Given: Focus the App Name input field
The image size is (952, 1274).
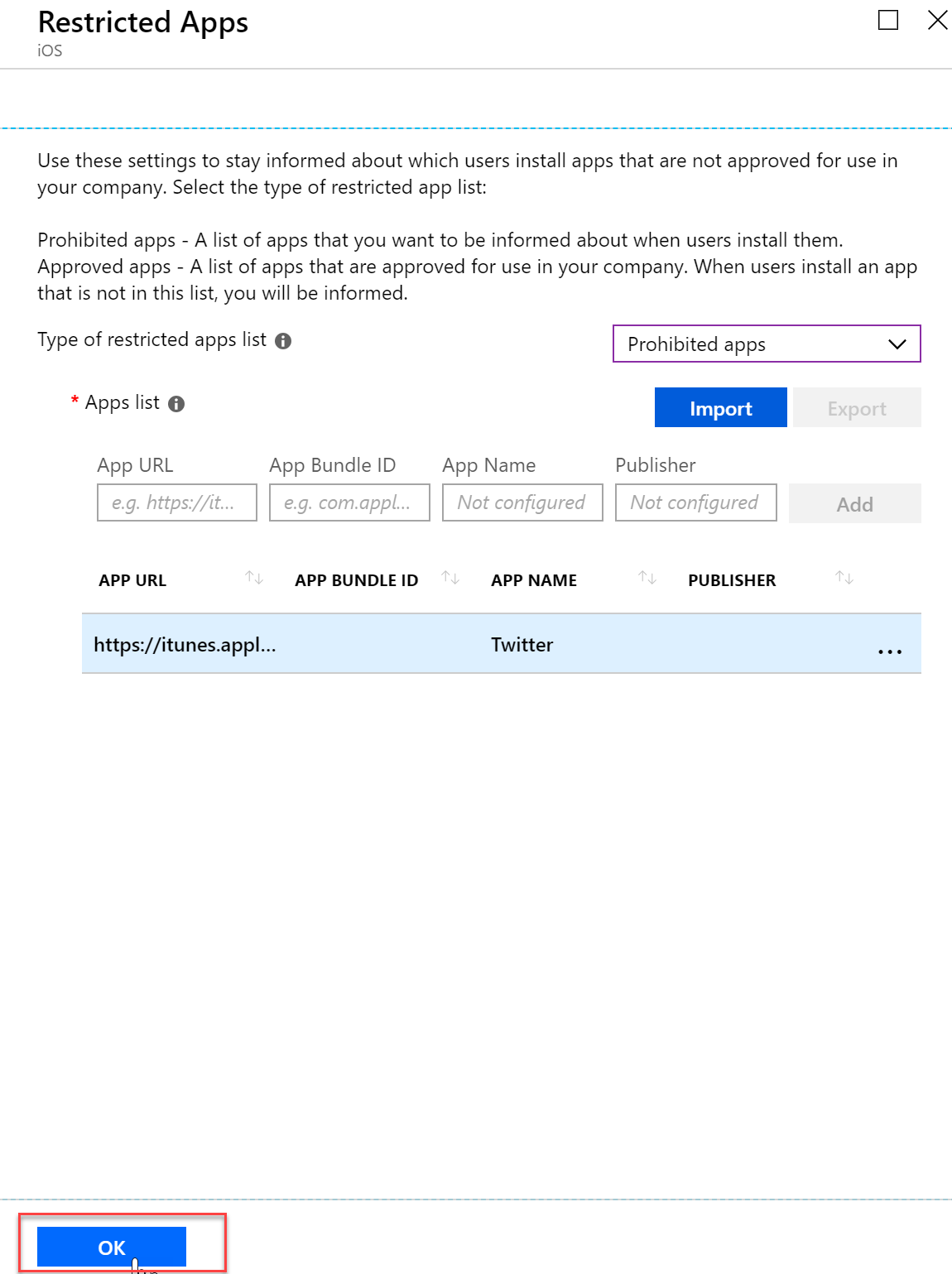Looking at the screenshot, I should (x=522, y=502).
